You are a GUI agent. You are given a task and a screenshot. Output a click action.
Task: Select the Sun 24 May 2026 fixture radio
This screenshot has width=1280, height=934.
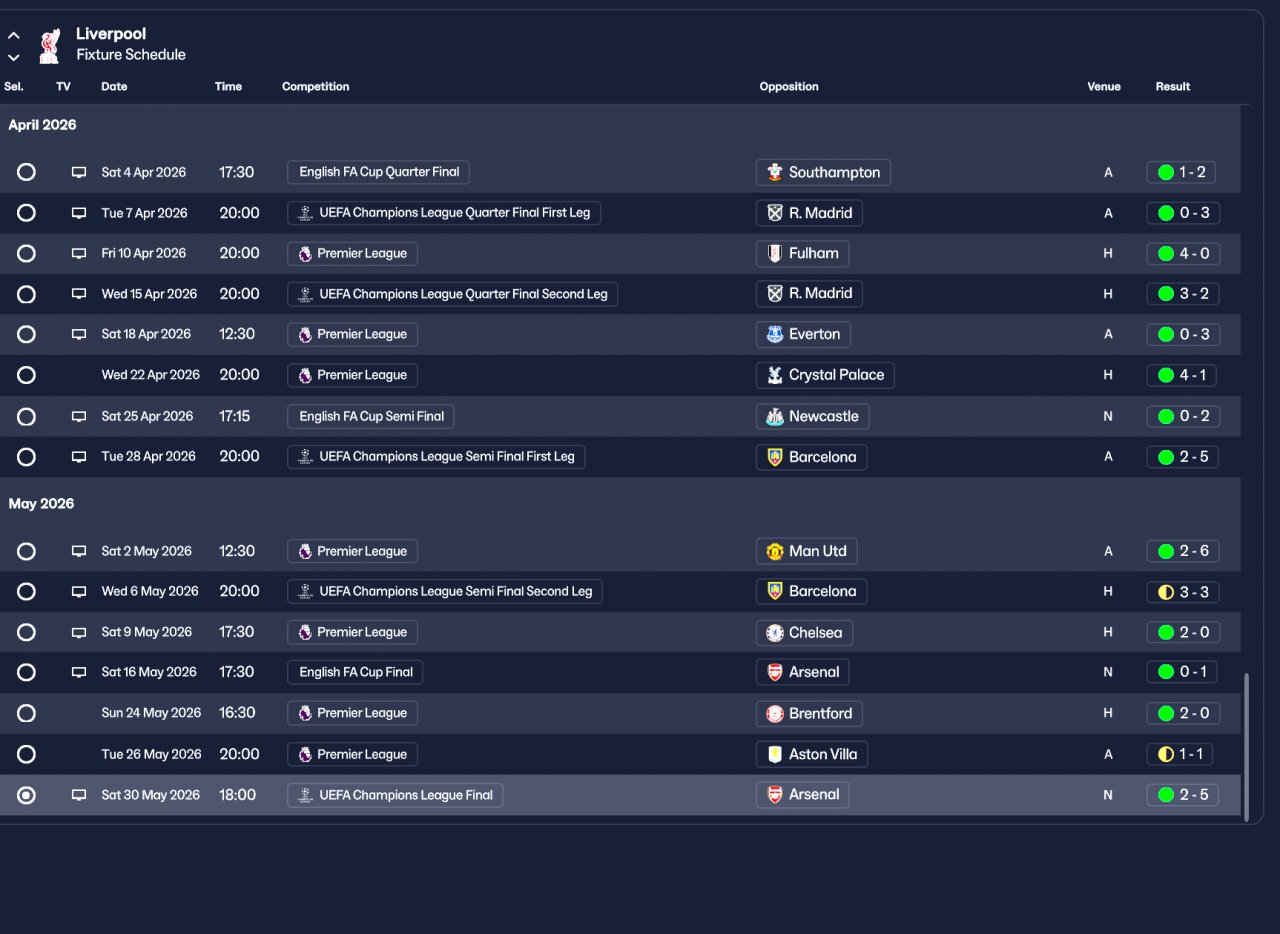click(x=26, y=713)
